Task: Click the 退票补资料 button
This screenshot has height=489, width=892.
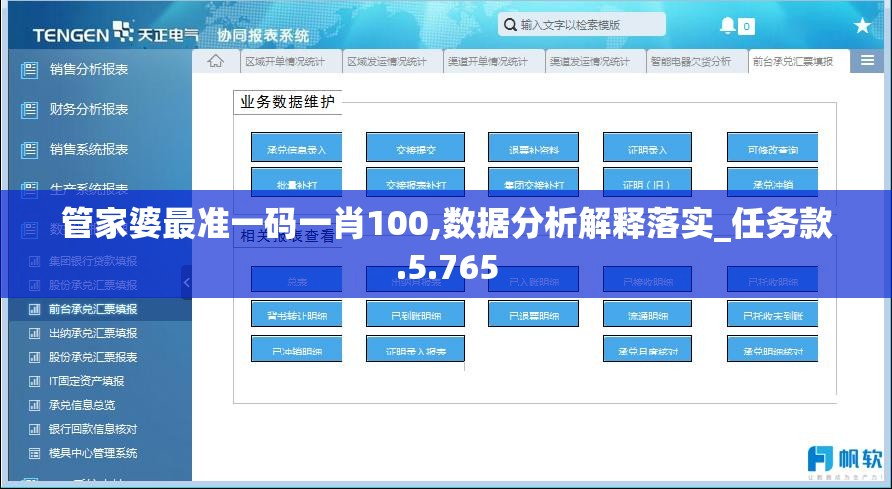Action: click(534, 147)
